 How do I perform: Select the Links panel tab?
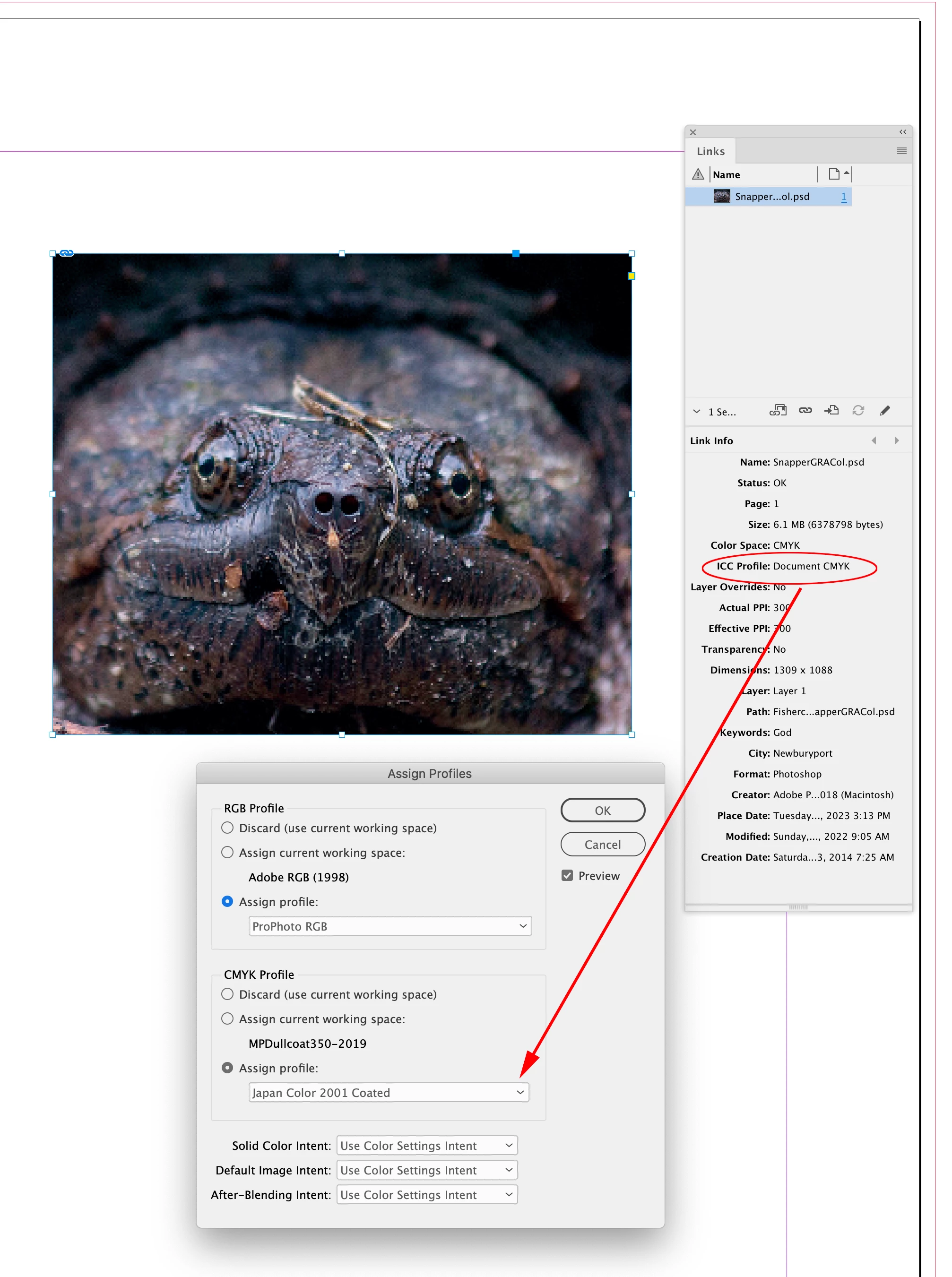click(x=710, y=152)
